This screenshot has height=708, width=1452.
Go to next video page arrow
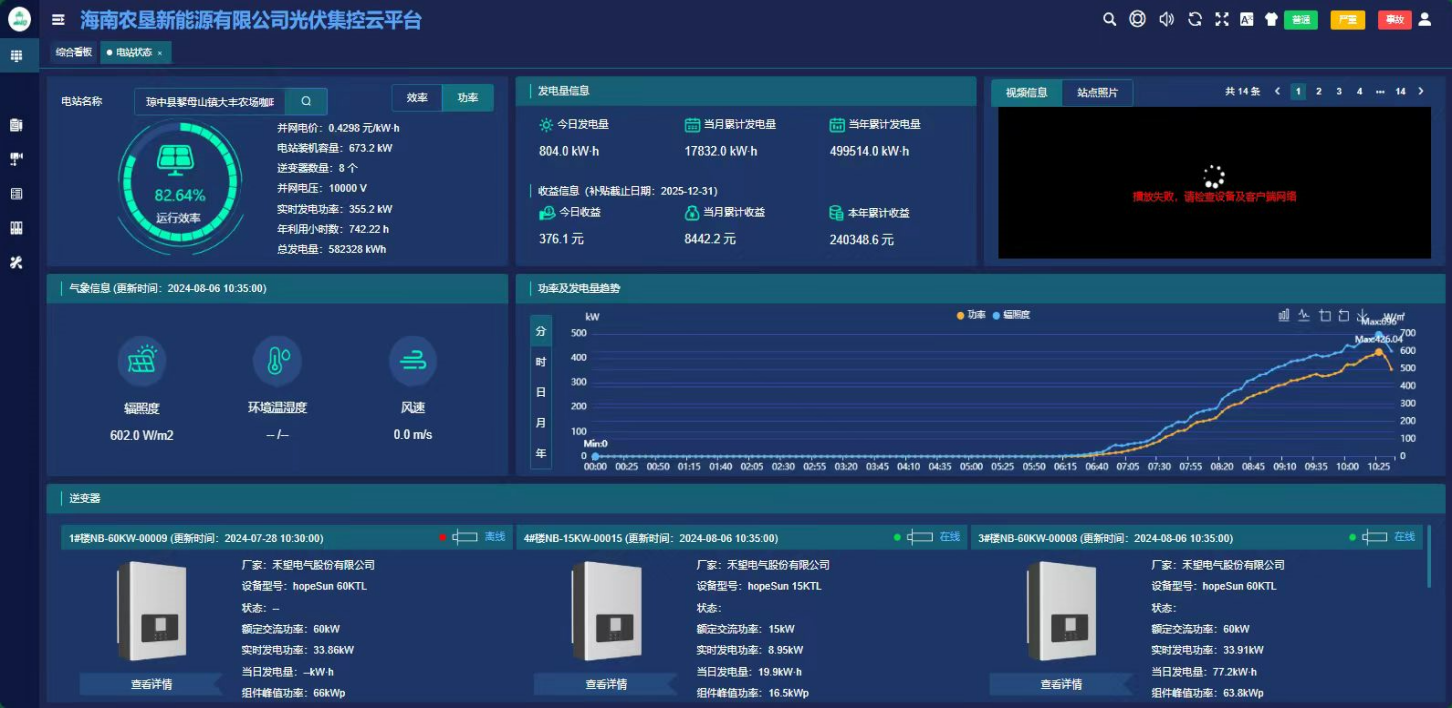pos(1421,91)
